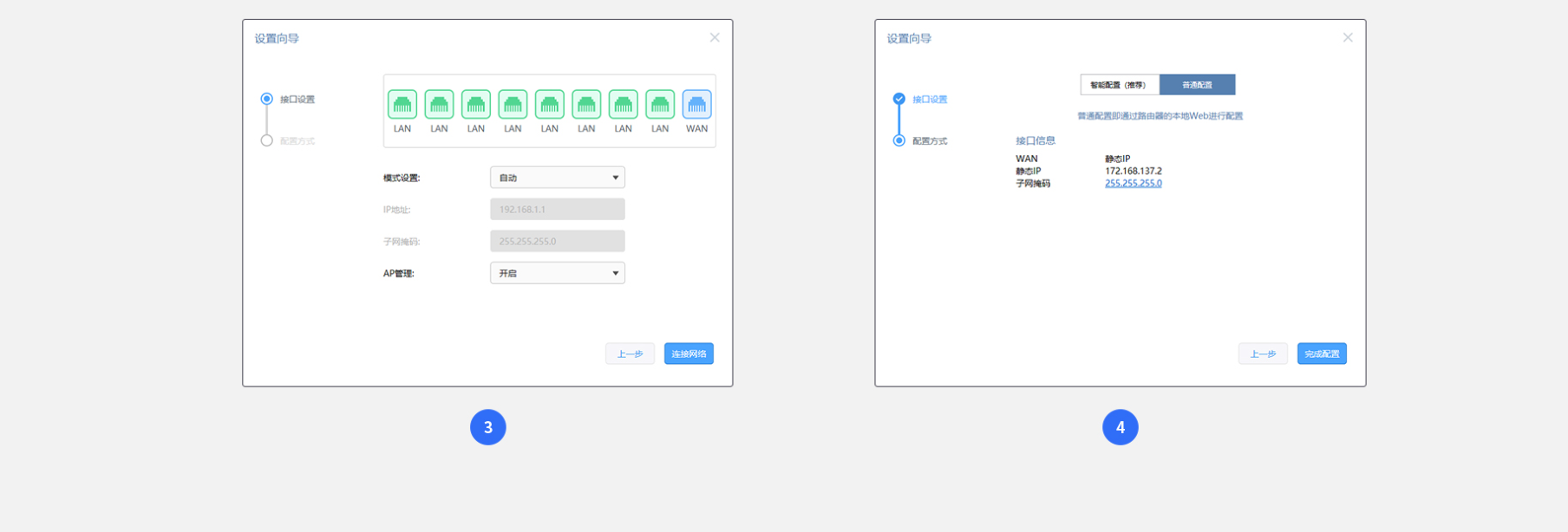Click the IP地址 field showing 192.168.1.1
The height and width of the screenshot is (532, 1568).
(557, 210)
